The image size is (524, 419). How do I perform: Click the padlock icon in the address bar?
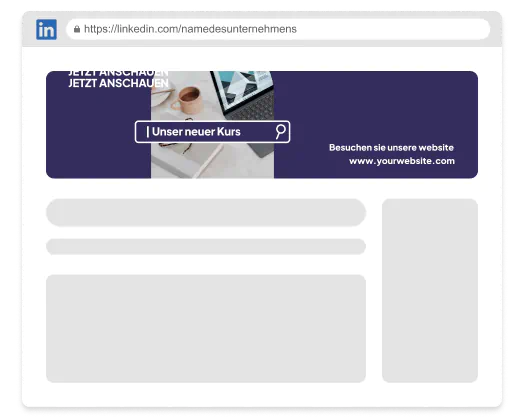point(77,29)
